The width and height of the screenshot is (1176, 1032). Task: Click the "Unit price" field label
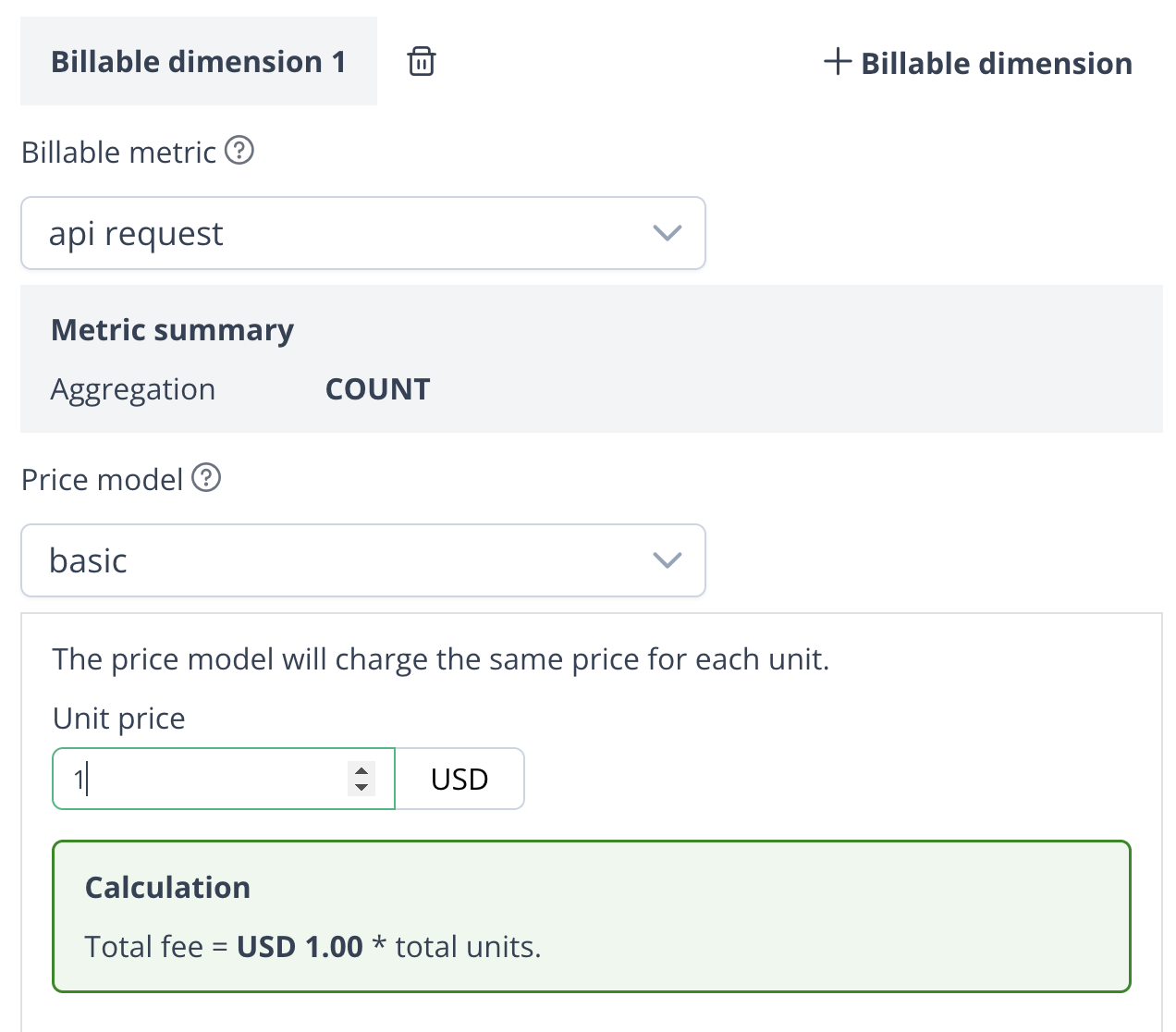click(x=118, y=719)
